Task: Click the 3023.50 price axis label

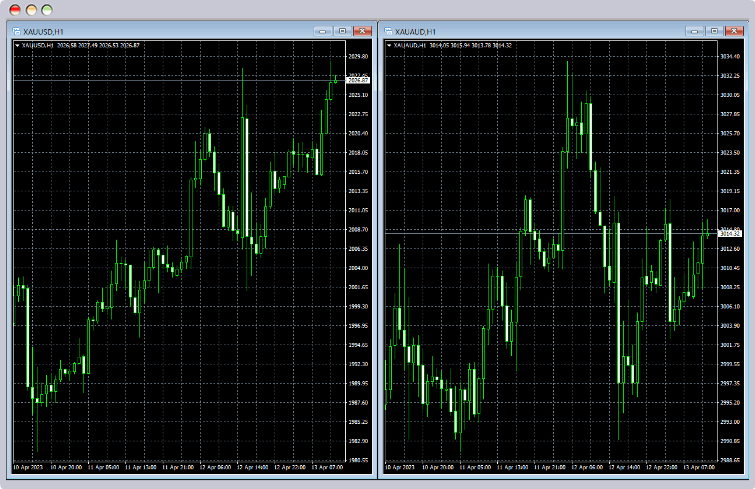Action: (730, 153)
